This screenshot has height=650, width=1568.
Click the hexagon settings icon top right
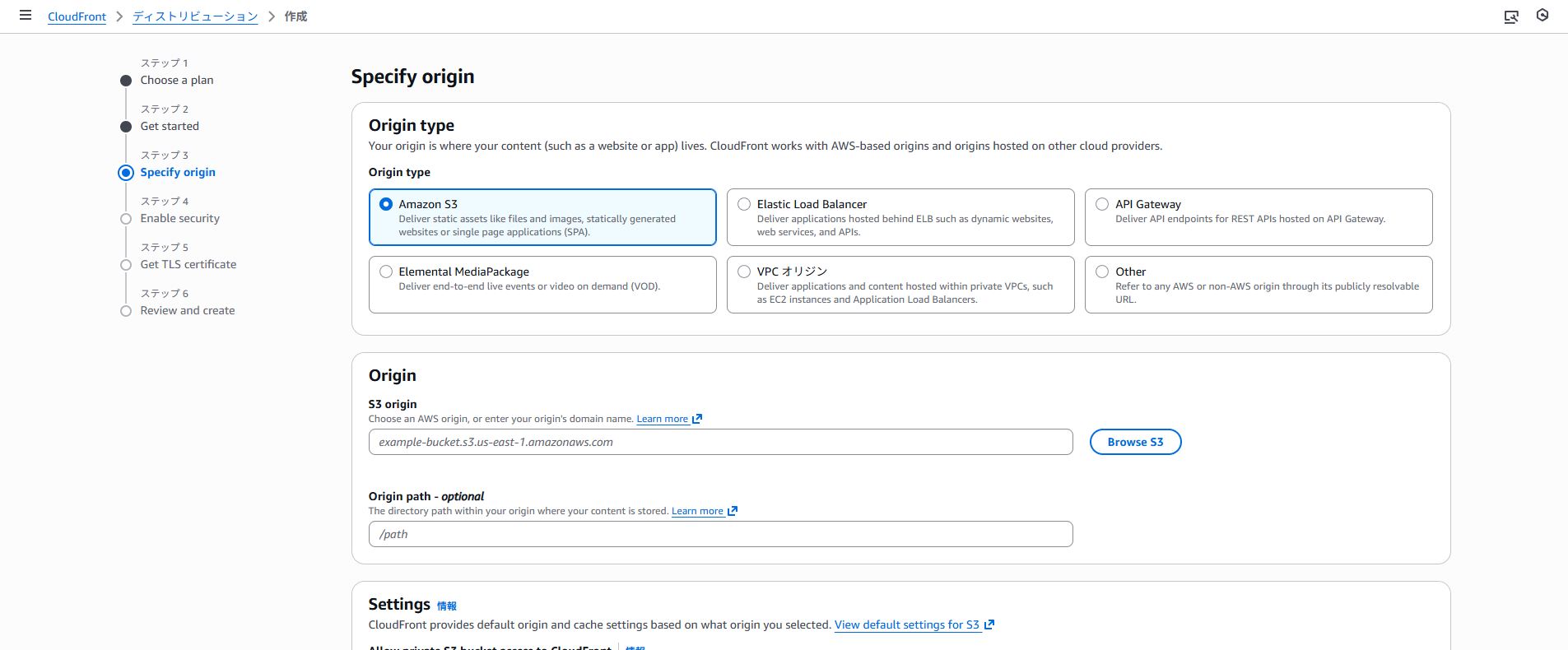(x=1542, y=16)
